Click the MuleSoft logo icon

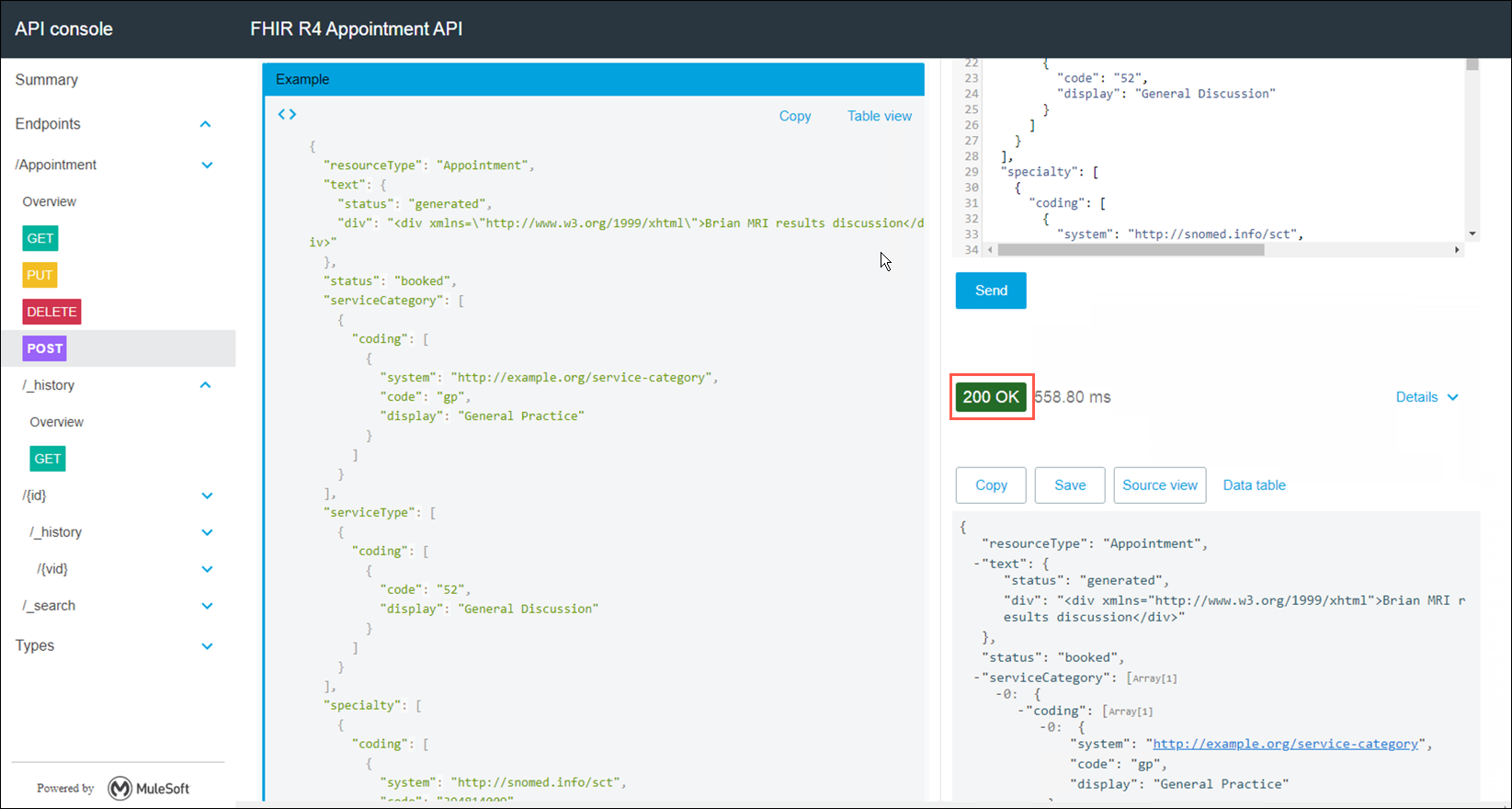tap(120, 788)
